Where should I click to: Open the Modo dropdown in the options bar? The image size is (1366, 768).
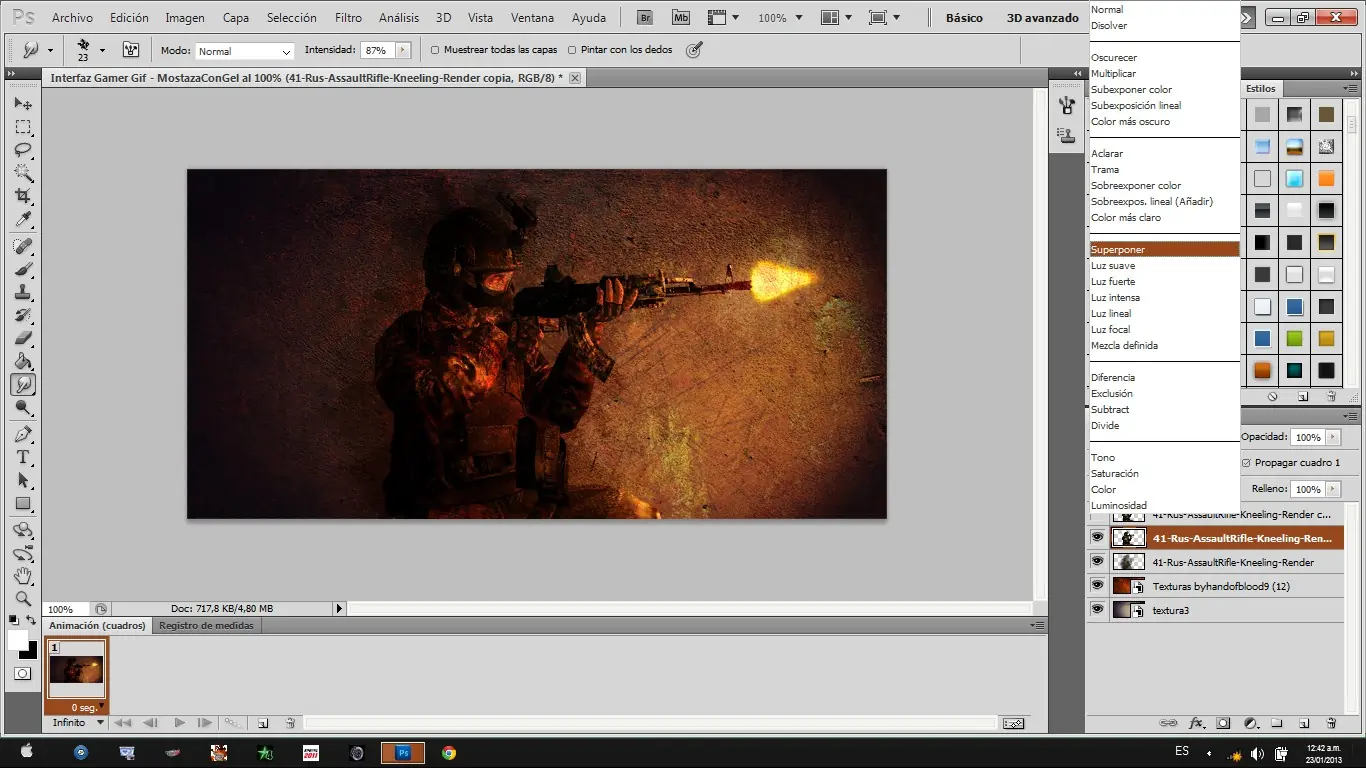[x=245, y=49]
